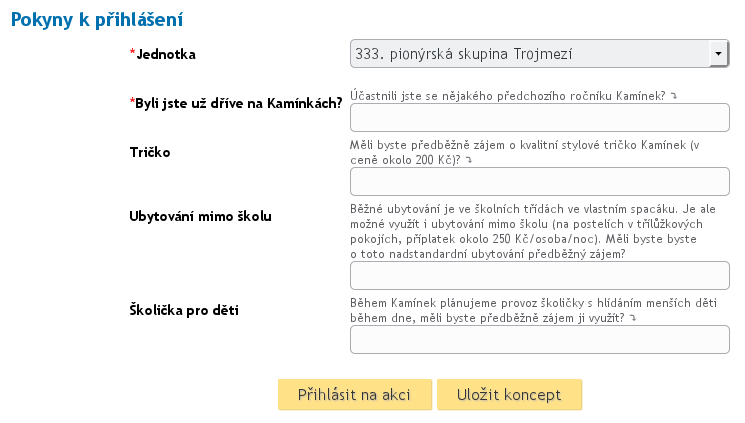Screen dimensions: 745x423
Task: Click the "Školička pro děti" label
Action: pos(190,309)
